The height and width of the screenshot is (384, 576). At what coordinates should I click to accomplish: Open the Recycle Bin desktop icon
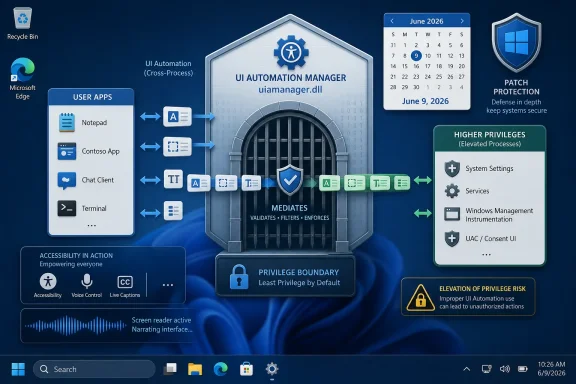23,18
